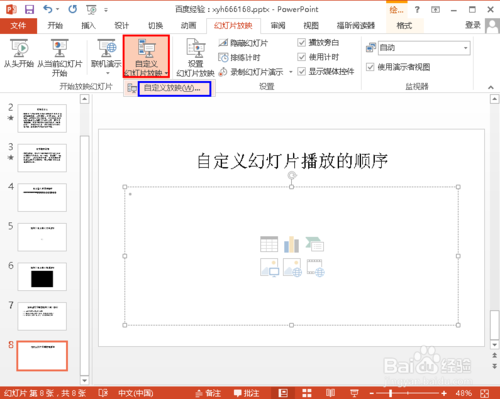Click 录制幻灯片演示 record slide show
Viewport: 500px width, 399px height.
[x=251, y=72]
